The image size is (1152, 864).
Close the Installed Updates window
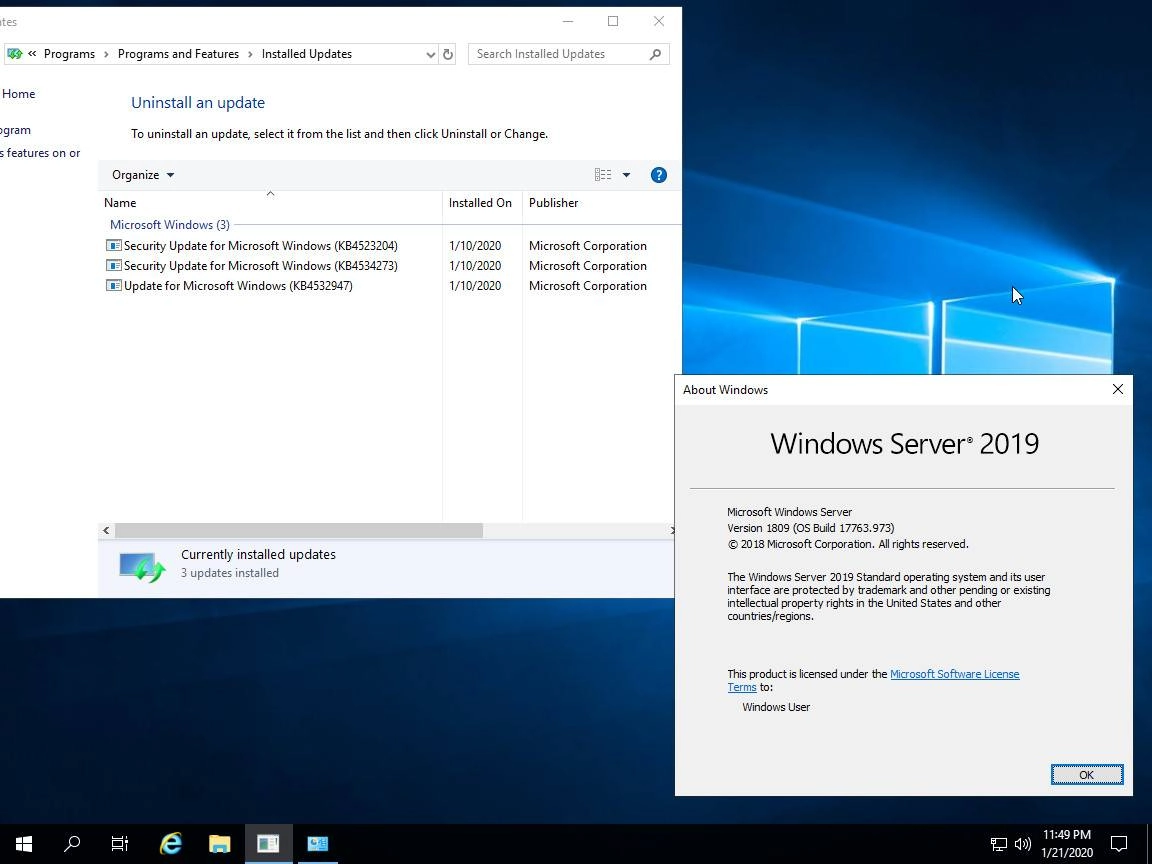coord(659,21)
